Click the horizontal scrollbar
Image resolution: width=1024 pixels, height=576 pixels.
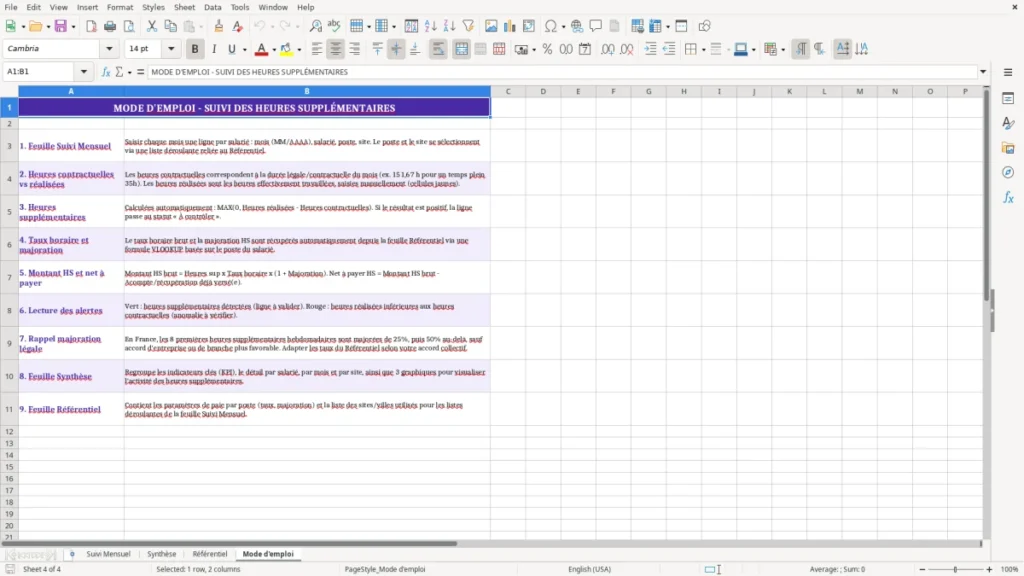click(x=229, y=543)
